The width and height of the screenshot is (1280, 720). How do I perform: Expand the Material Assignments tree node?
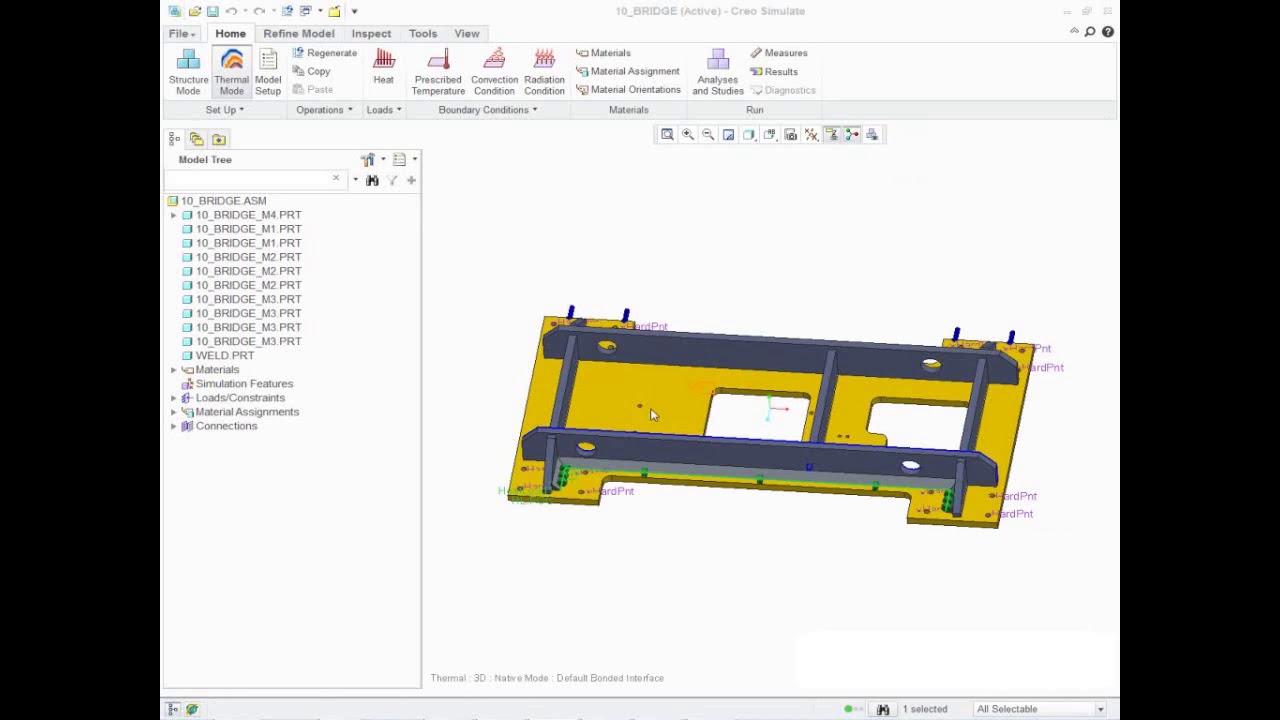174,412
